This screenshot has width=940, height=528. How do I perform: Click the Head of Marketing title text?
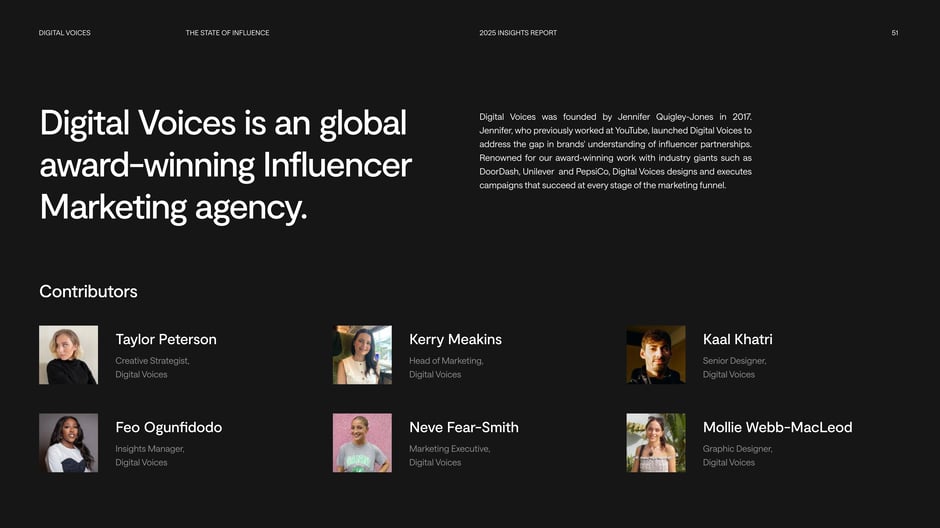(x=446, y=361)
